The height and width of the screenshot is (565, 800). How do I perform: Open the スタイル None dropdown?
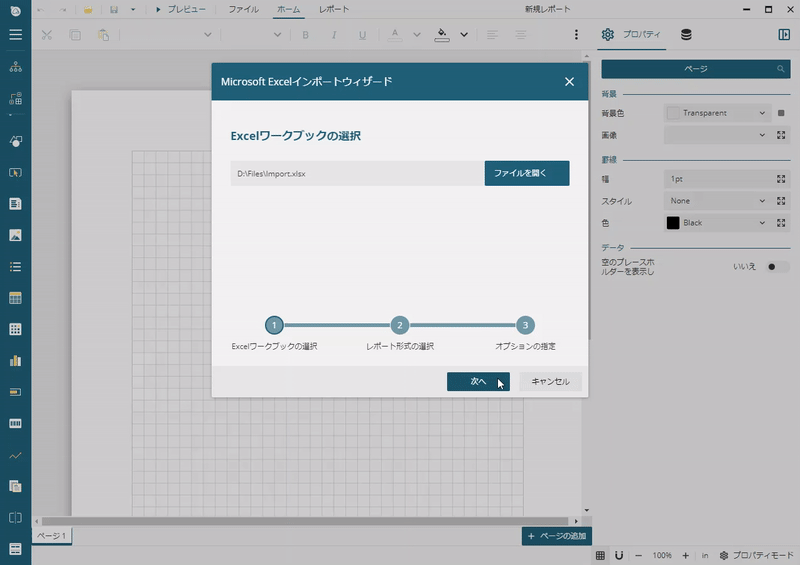(x=717, y=201)
